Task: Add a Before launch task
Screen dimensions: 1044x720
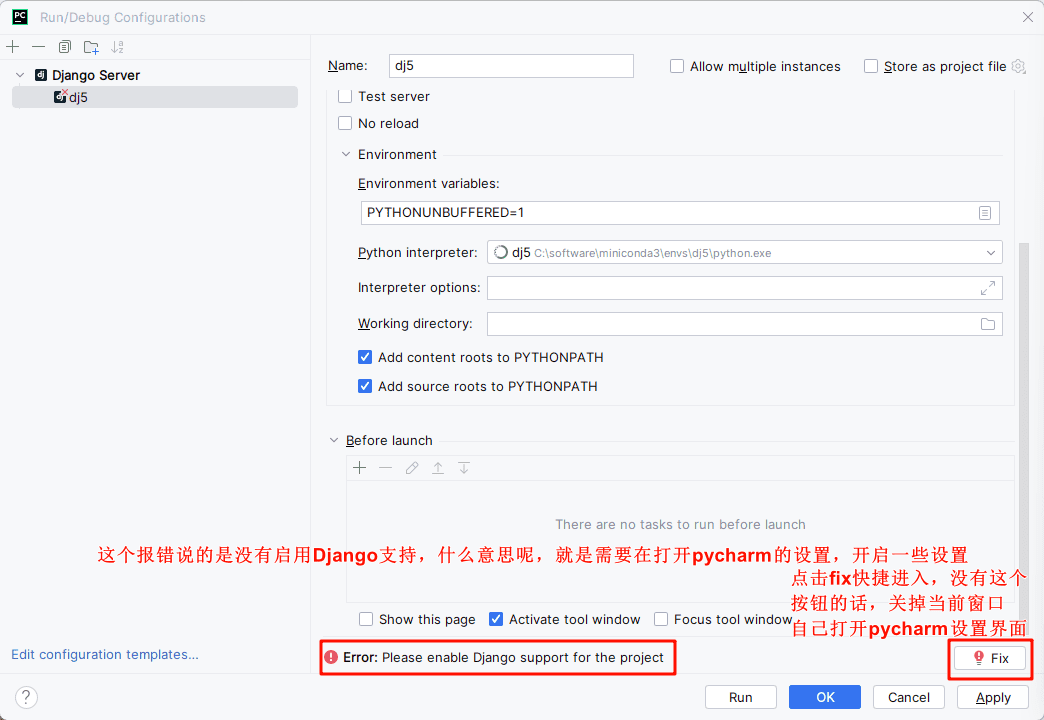Action: click(360, 468)
